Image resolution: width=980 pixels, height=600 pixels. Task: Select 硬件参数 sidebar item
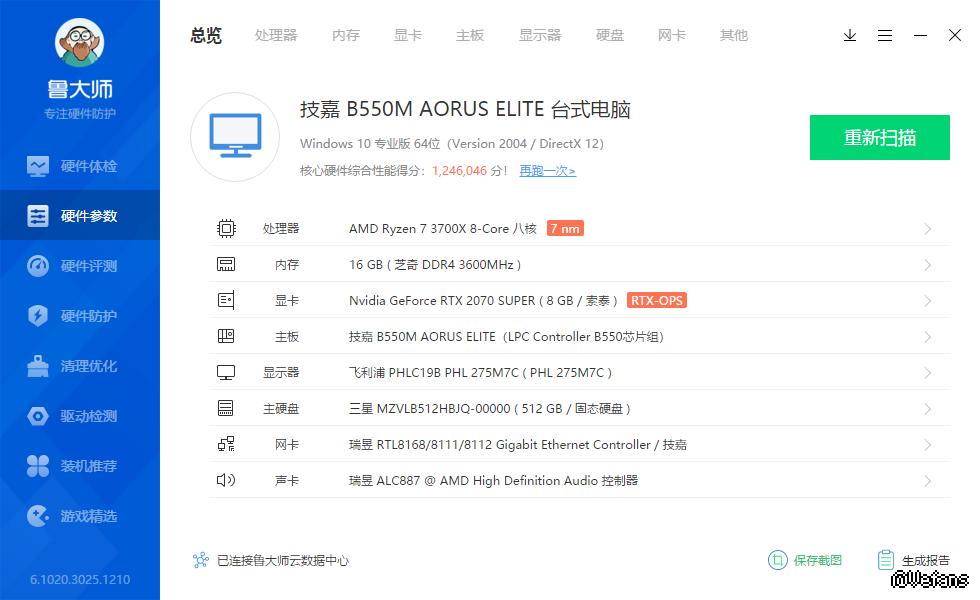click(80, 216)
